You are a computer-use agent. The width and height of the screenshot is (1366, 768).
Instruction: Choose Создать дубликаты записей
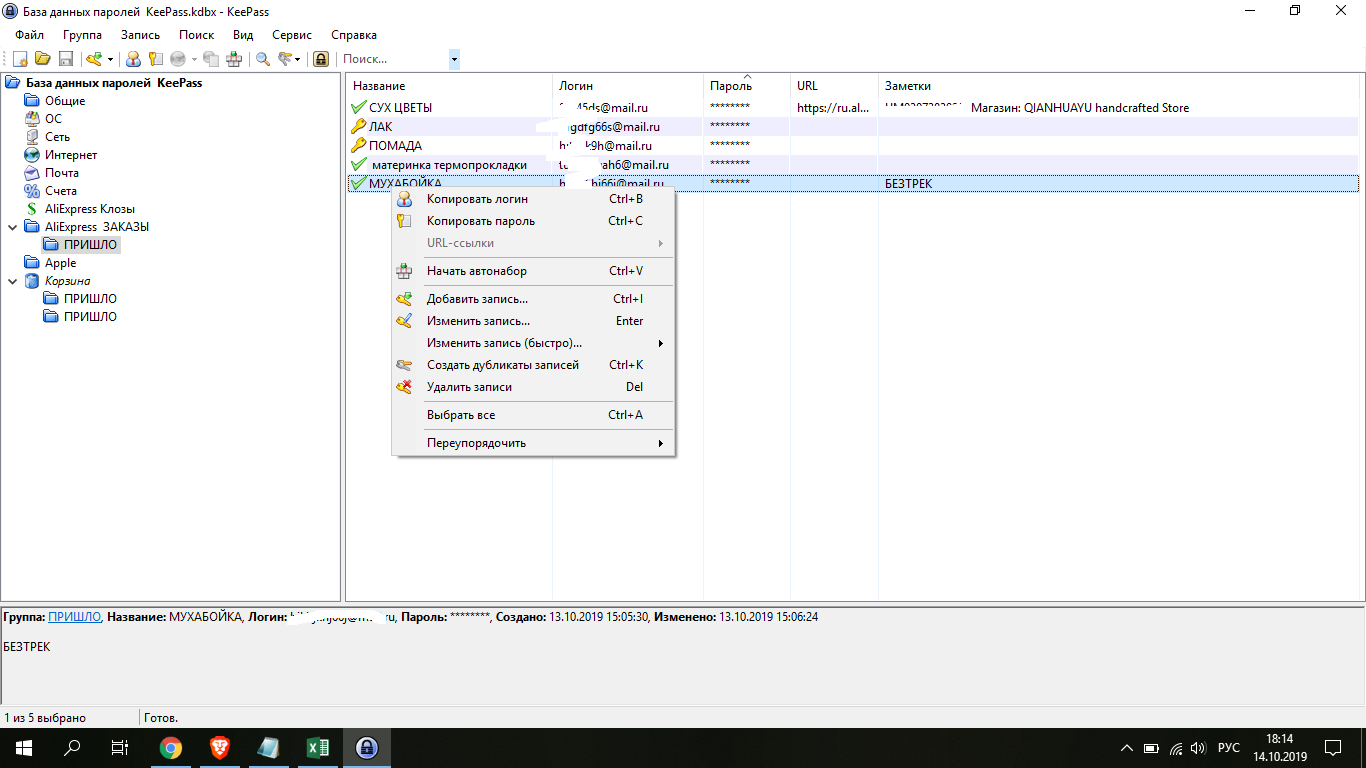533,365
